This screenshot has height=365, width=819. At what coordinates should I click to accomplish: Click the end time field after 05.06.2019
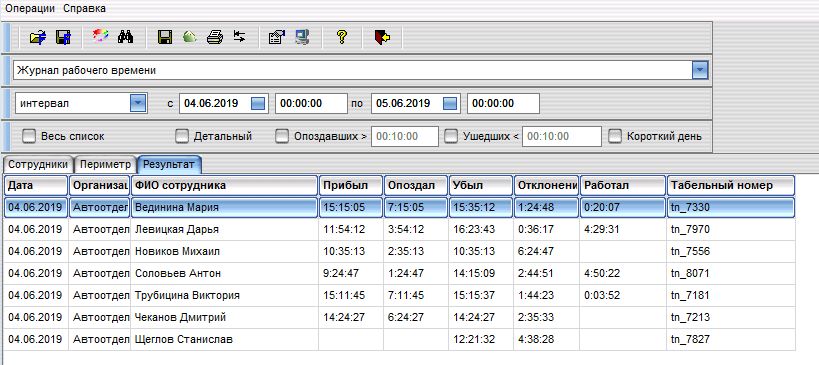pos(503,103)
